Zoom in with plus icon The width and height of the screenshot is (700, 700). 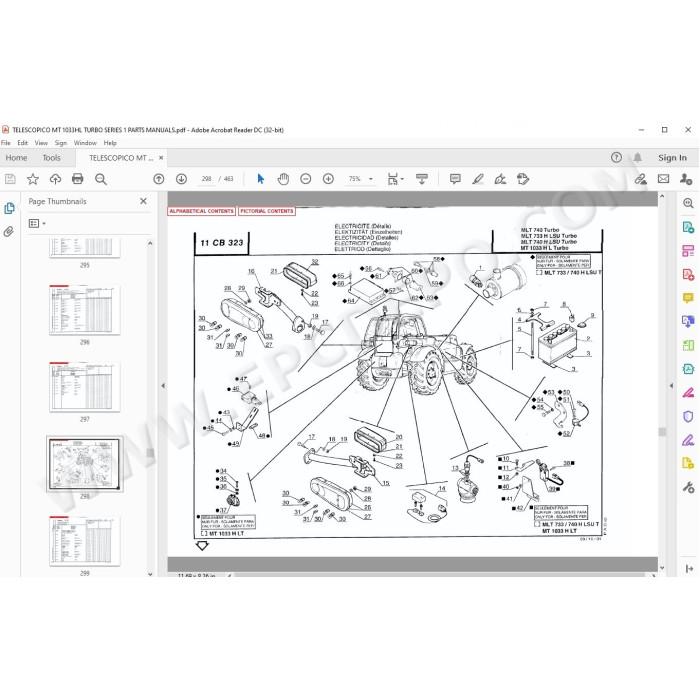click(328, 179)
